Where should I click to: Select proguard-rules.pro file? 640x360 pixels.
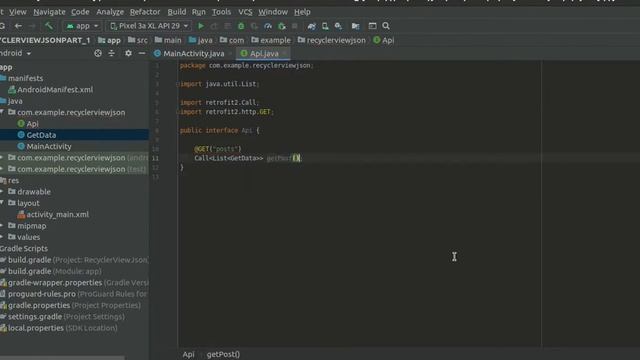point(74,294)
